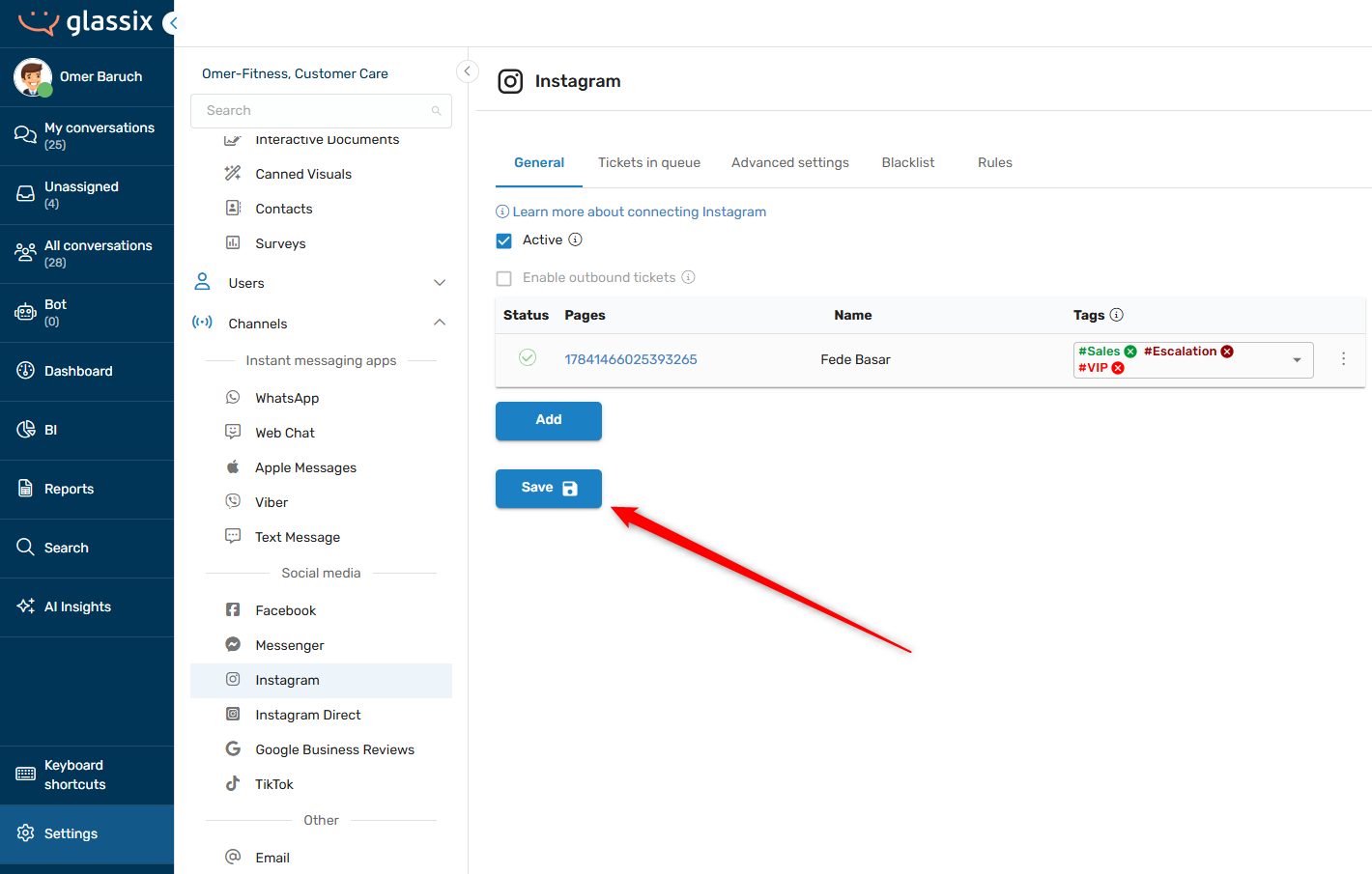
Task: Open the Reports document icon
Action: coord(25,489)
